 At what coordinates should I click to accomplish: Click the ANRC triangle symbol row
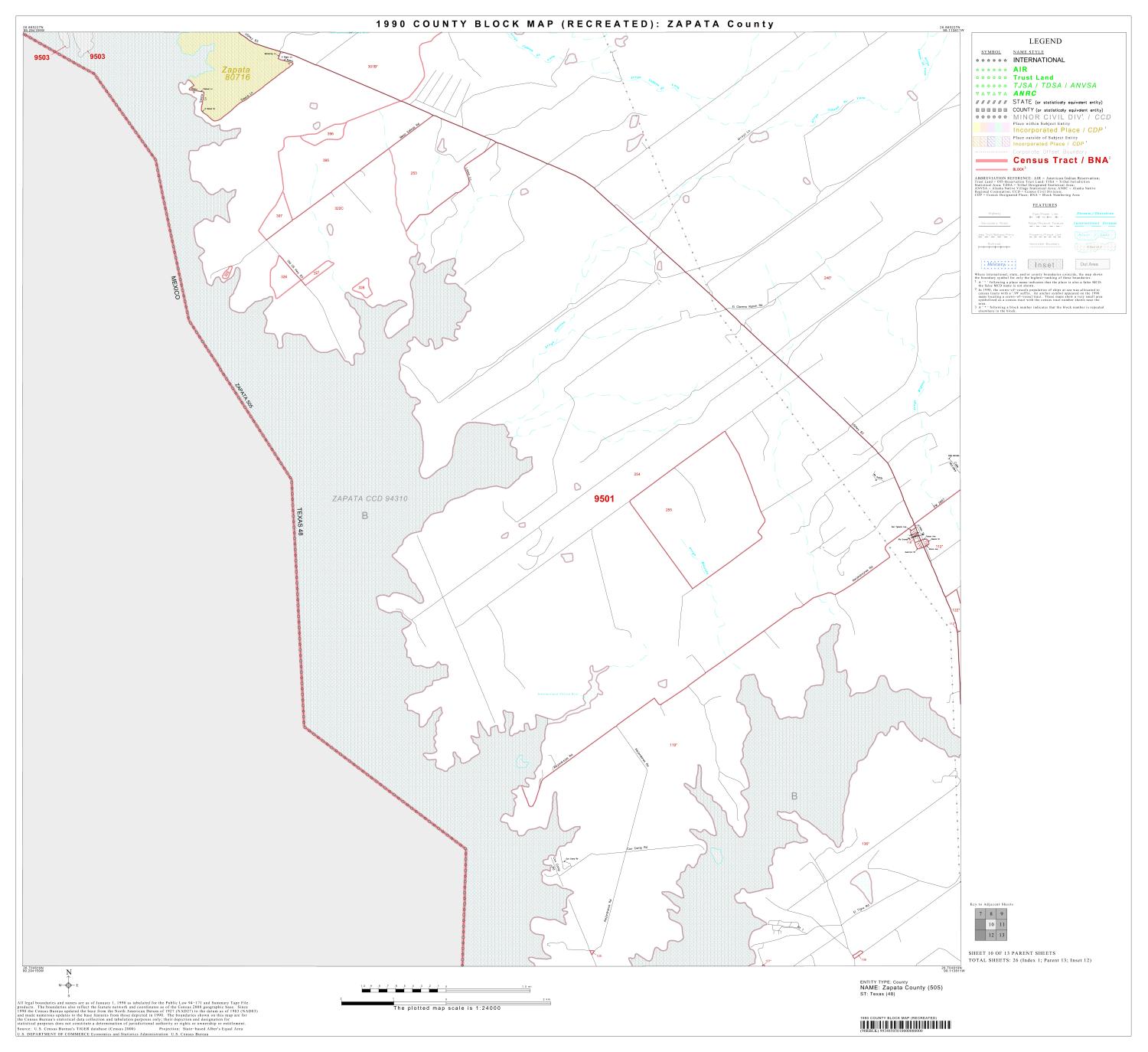point(993,93)
